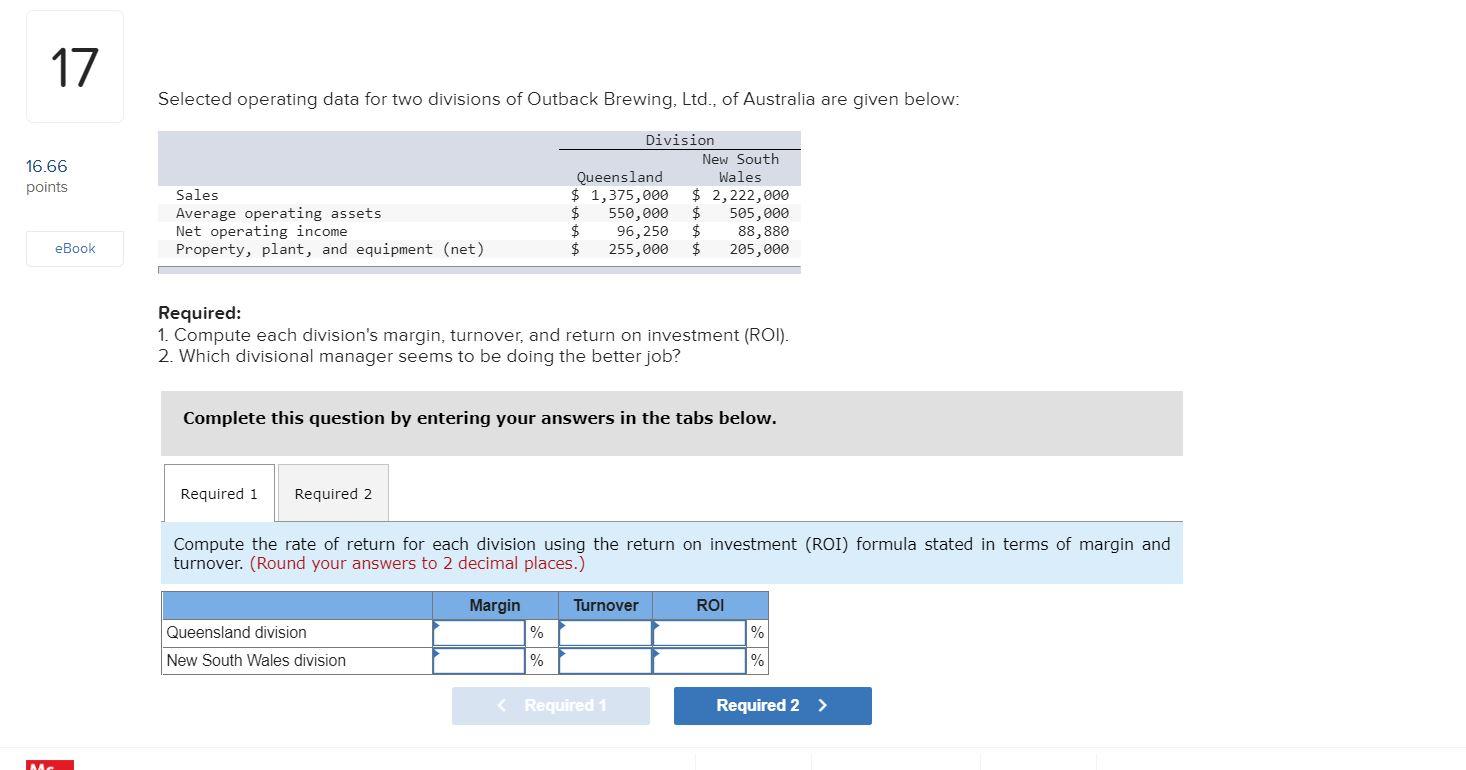
Task: Click the blue hint triangle in Queensland Margin cell
Action: [436, 625]
